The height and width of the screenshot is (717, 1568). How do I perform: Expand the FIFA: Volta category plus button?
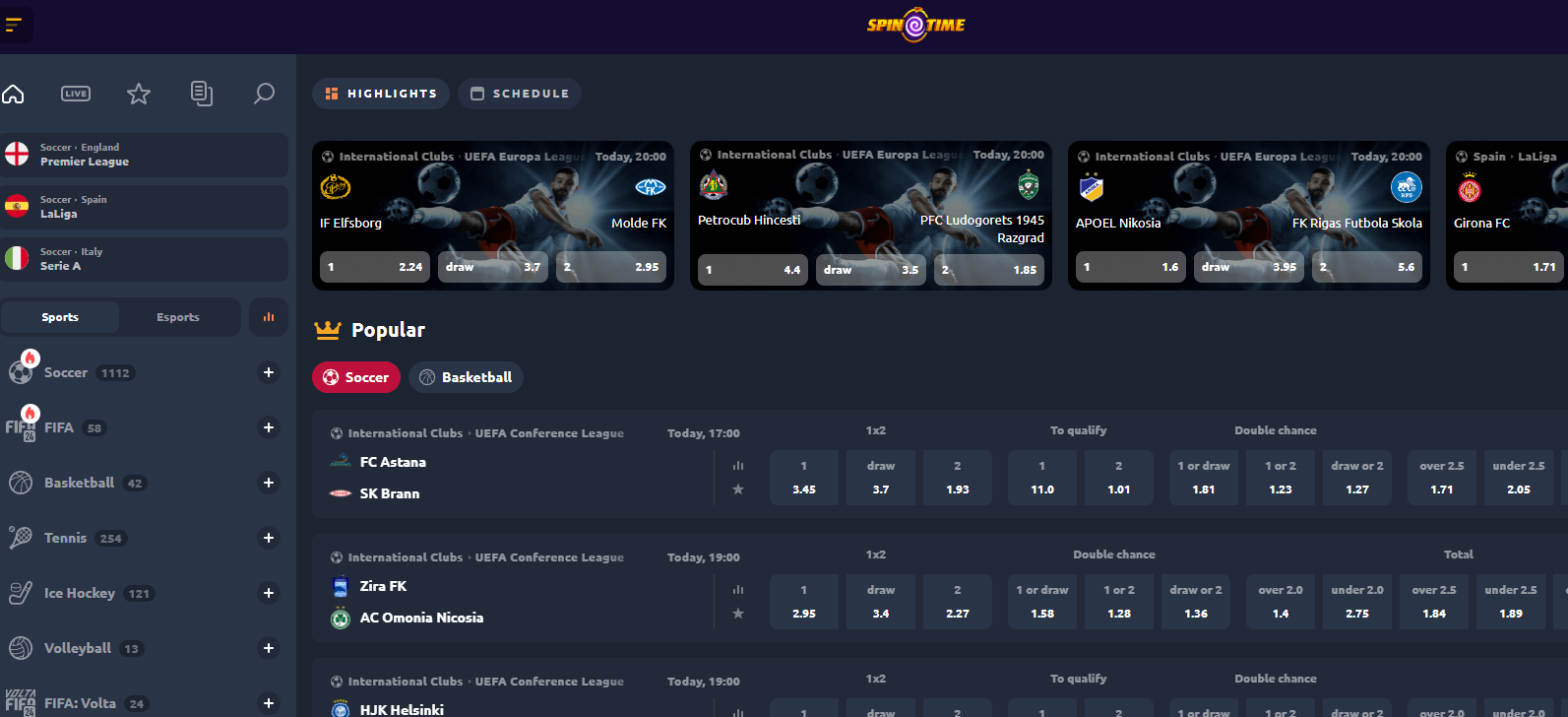pos(269,703)
